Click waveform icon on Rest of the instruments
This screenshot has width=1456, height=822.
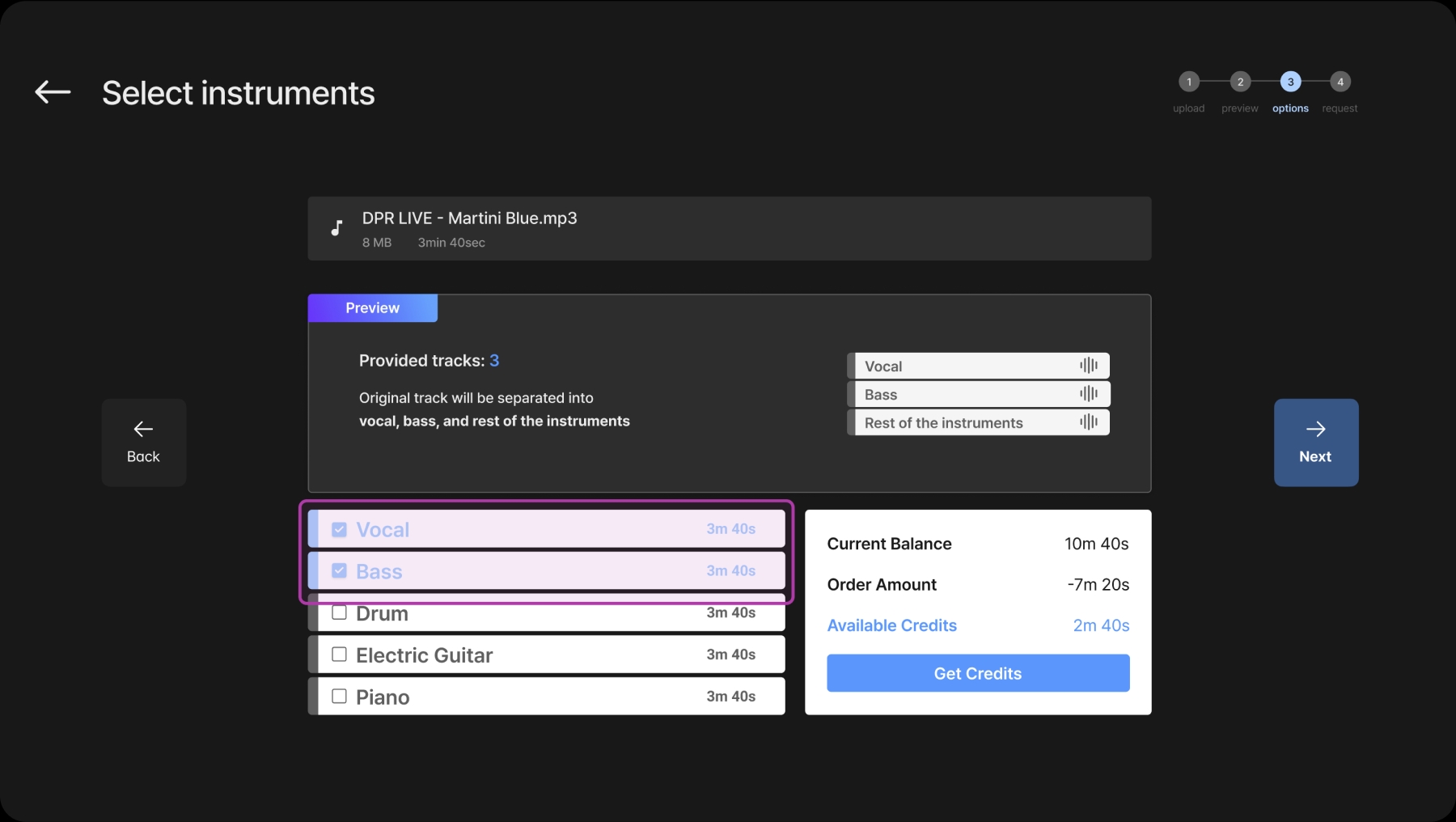[1089, 422]
